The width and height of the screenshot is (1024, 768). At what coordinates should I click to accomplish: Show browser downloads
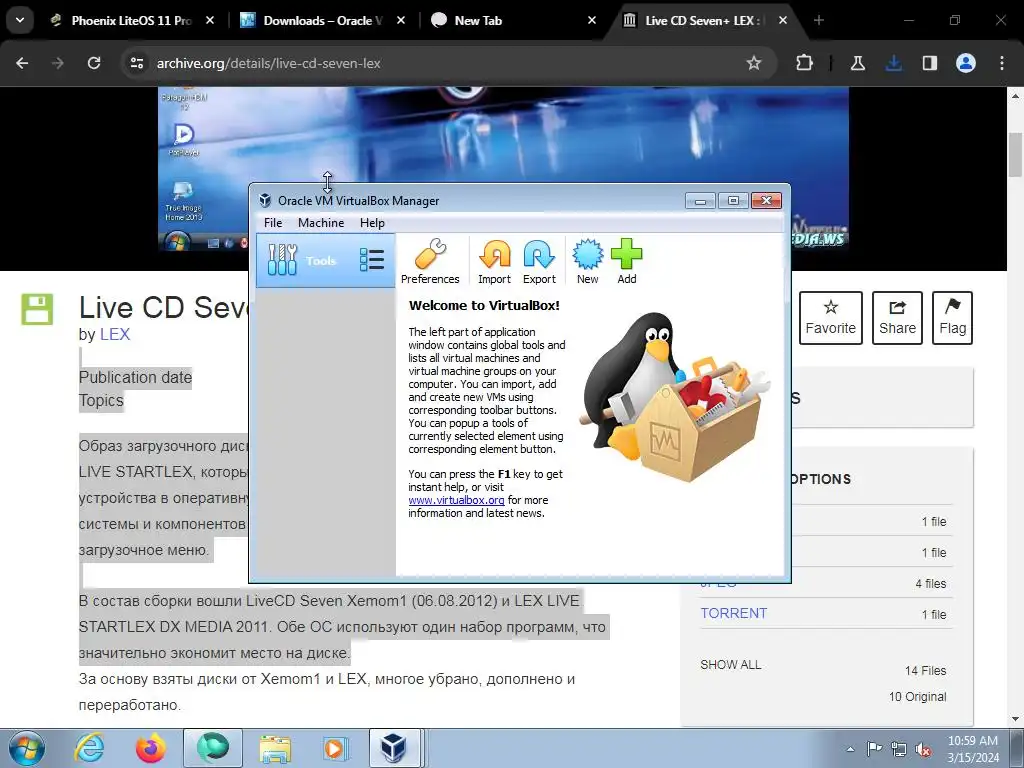[x=893, y=63]
